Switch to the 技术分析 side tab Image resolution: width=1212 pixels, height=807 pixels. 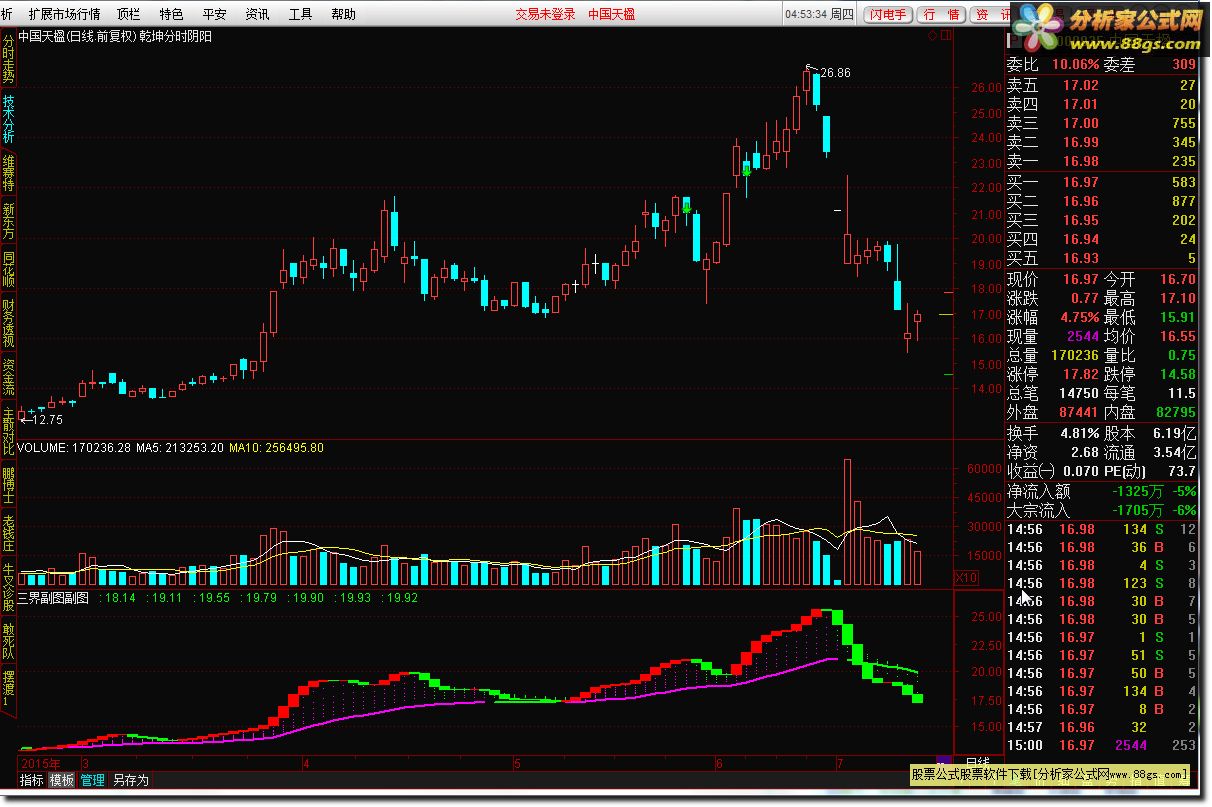pyautogui.click(x=8, y=119)
